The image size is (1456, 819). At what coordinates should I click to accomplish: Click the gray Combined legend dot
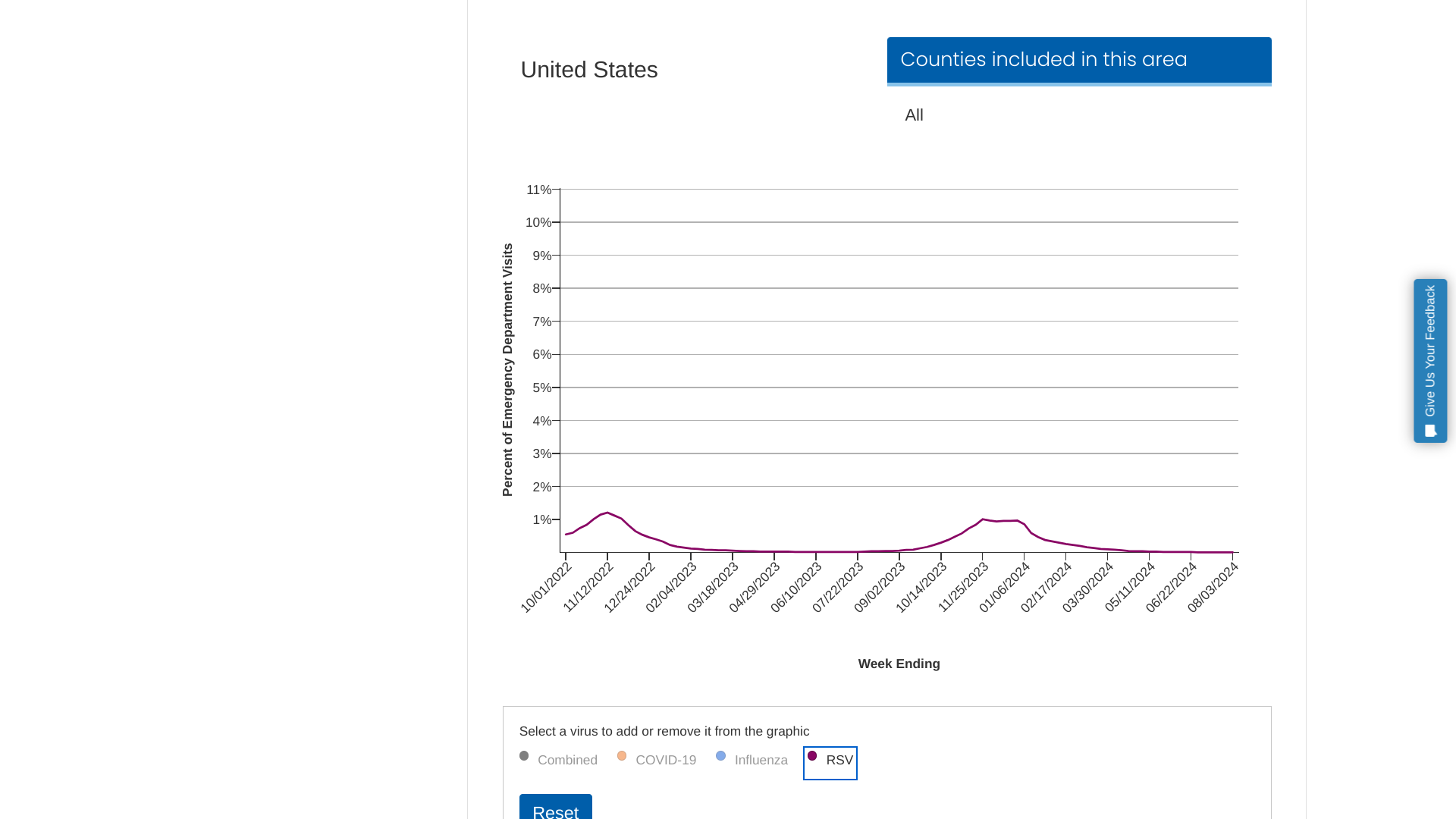pos(524,755)
